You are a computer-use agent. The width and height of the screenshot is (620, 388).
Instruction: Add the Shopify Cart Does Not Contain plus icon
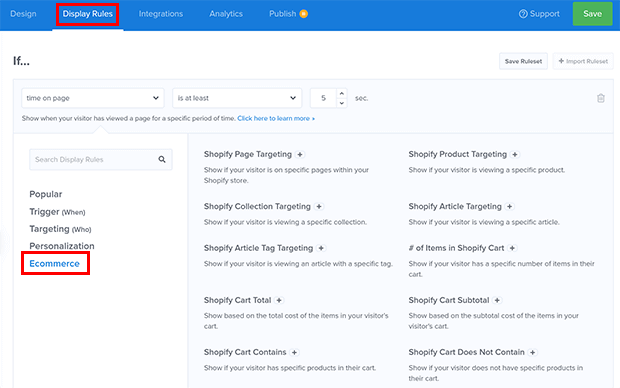click(533, 352)
